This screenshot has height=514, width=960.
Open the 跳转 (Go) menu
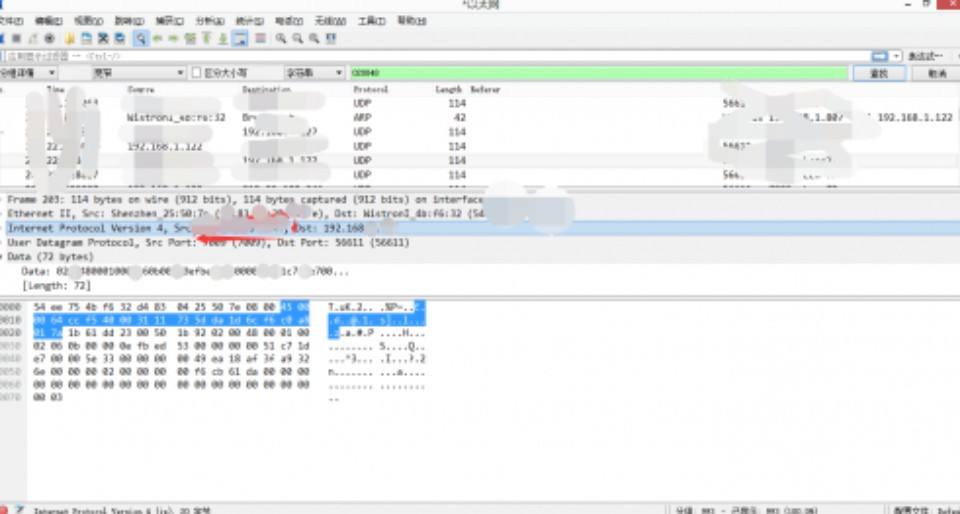129,21
